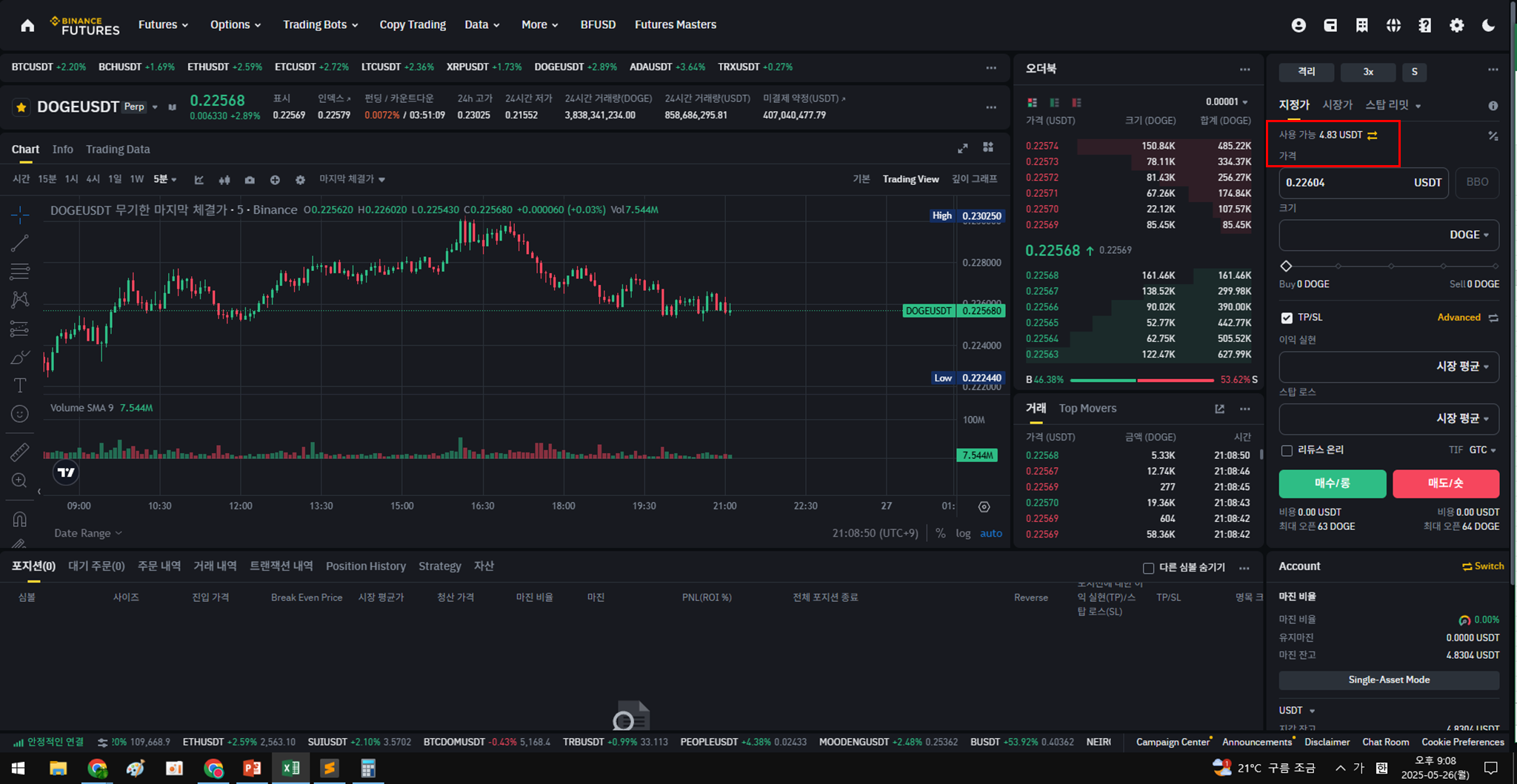Show bids-only order book view
Screen dimensions: 1517x784
tap(1054, 102)
